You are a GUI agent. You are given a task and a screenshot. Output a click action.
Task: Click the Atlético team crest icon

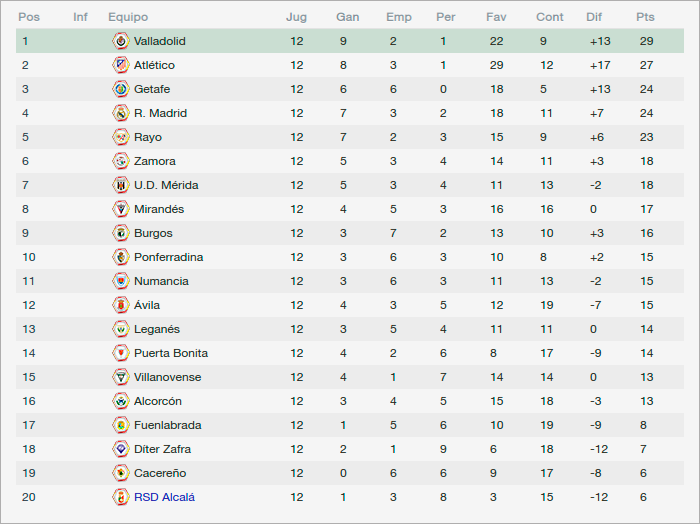[x=121, y=65]
